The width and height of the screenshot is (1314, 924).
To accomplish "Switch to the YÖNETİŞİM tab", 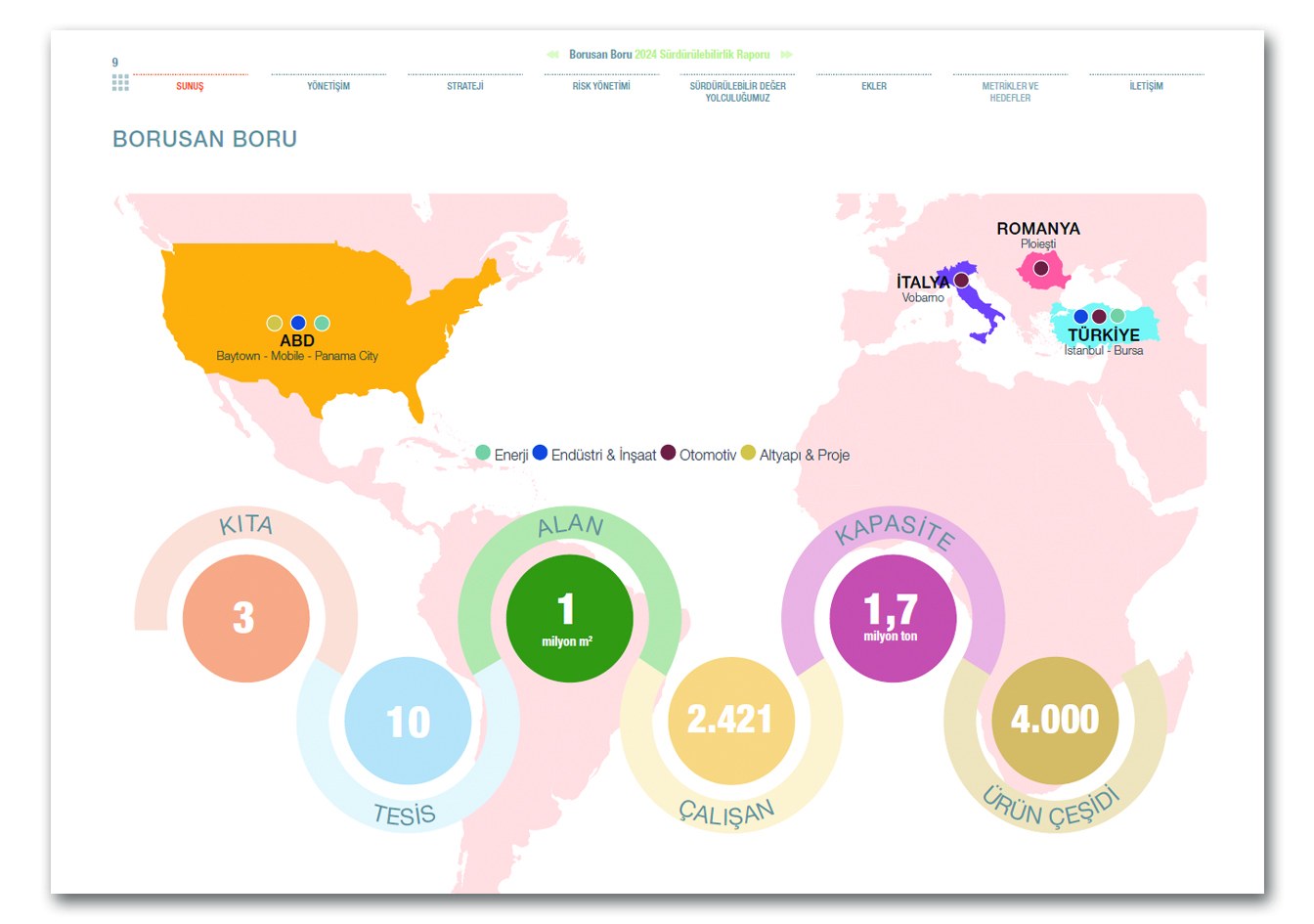I will click(x=328, y=86).
